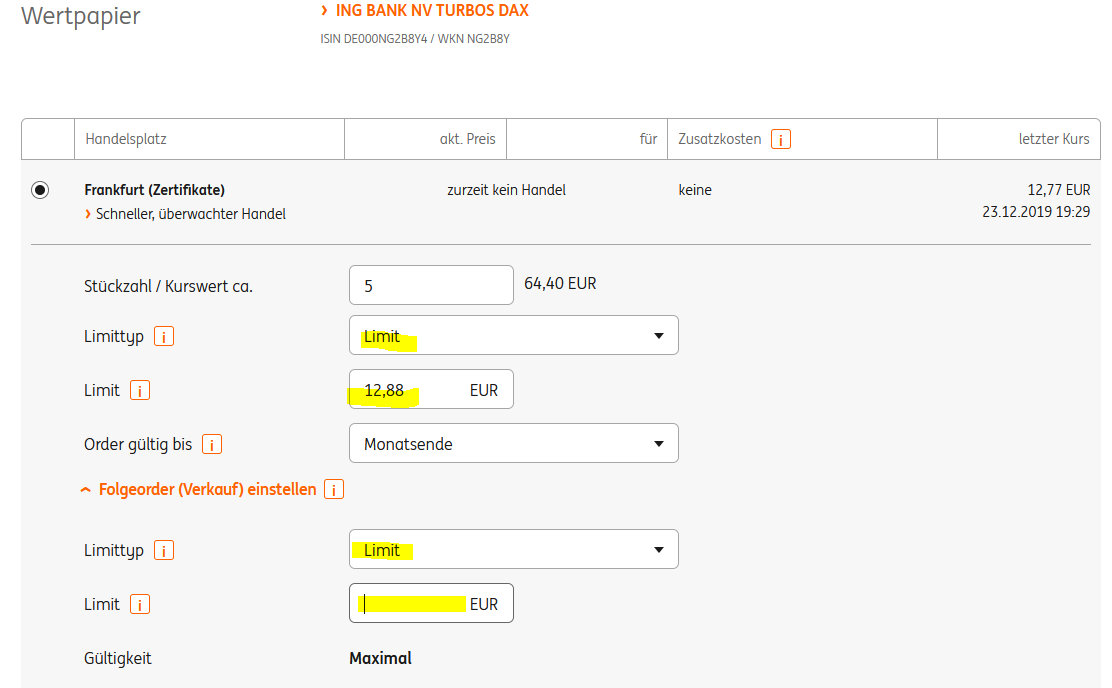1112x688 pixels.
Task: Click the Stückzahl quantity input field
Action: coord(430,285)
